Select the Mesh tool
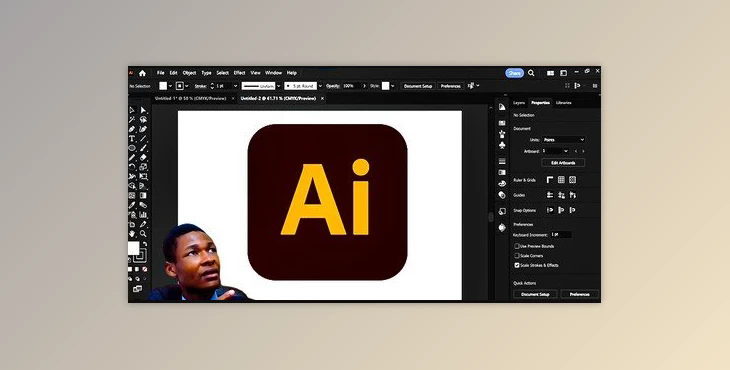Image resolution: width=730 pixels, height=370 pixels. click(x=132, y=195)
